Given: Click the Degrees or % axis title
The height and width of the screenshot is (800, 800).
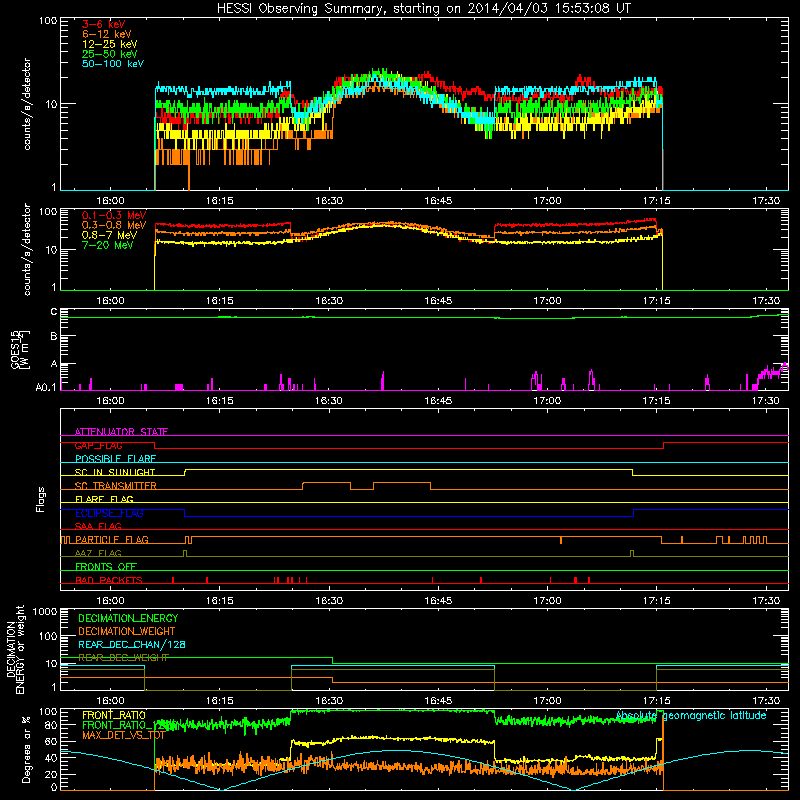Looking at the screenshot, I should pos(26,749).
